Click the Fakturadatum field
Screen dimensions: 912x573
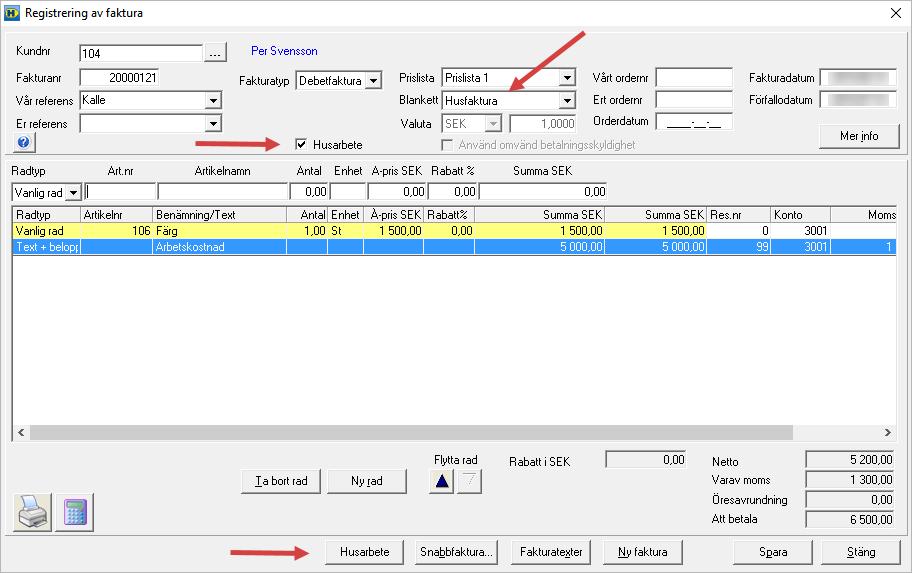coord(858,77)
